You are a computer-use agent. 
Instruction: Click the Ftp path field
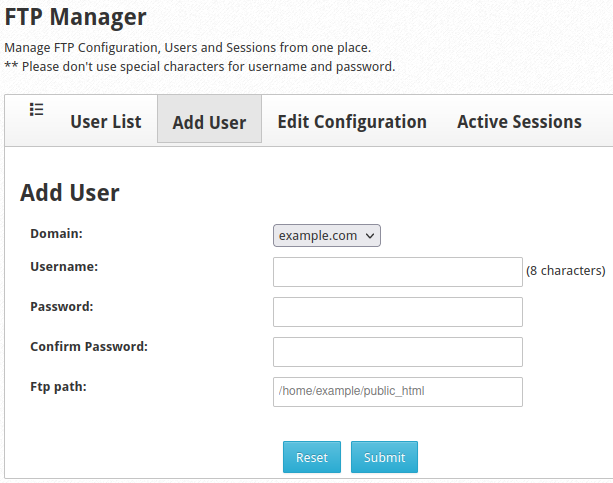point(397,392)
